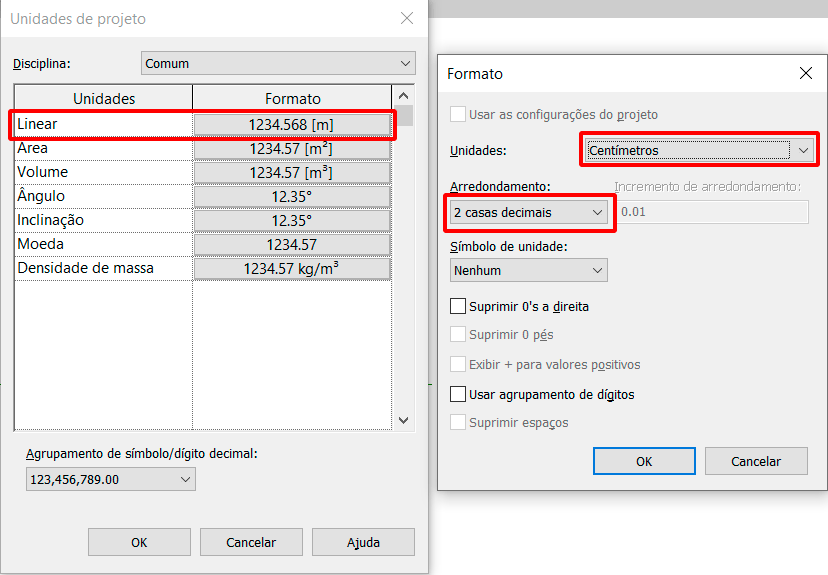
Task: Open the Símbolo de unidade dropdown
Action: (x=529, y=270)
